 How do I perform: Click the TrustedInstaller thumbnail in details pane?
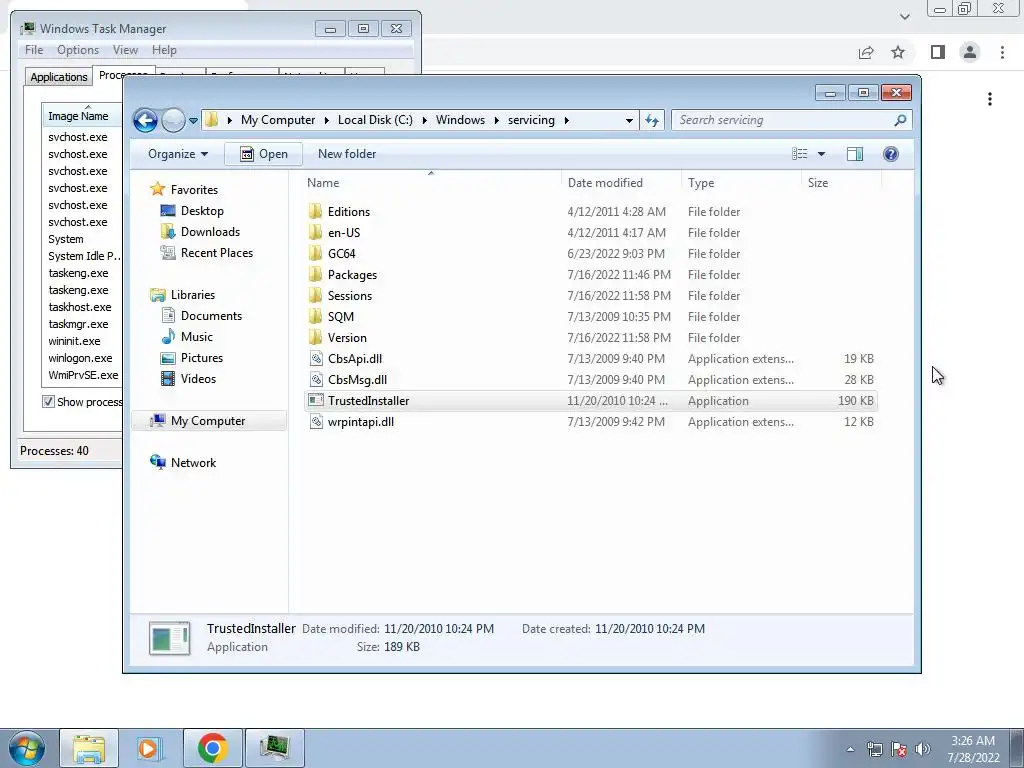tap(169, 638)
